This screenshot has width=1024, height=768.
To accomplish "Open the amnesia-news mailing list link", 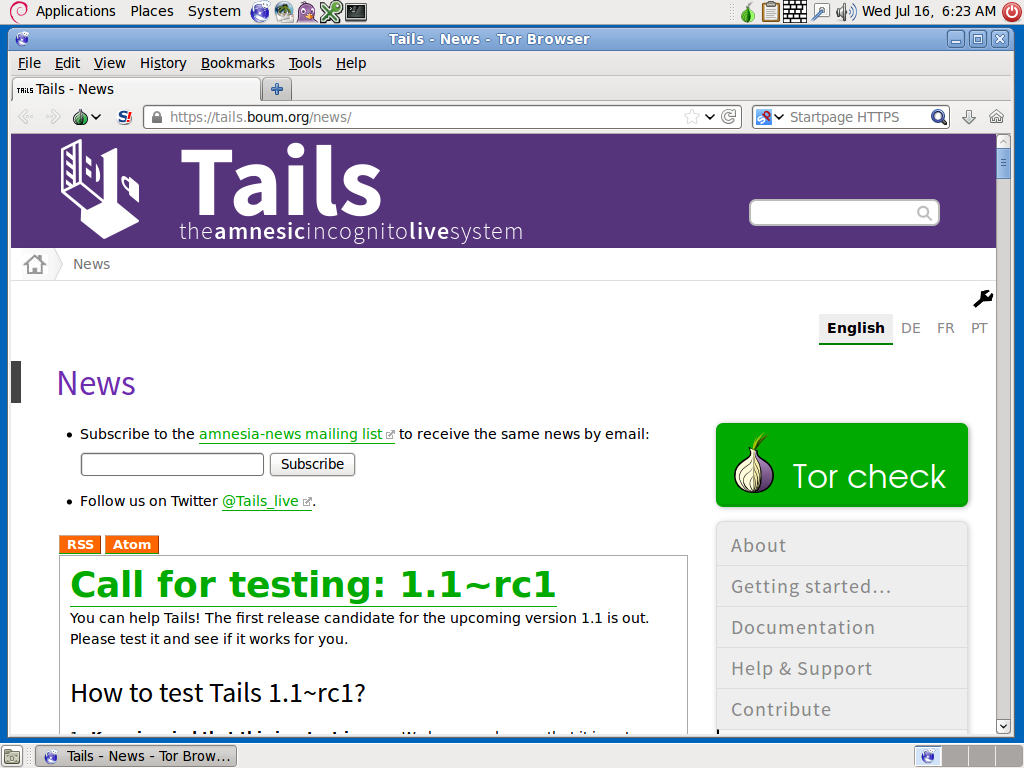I will click(x=296, y=434).
